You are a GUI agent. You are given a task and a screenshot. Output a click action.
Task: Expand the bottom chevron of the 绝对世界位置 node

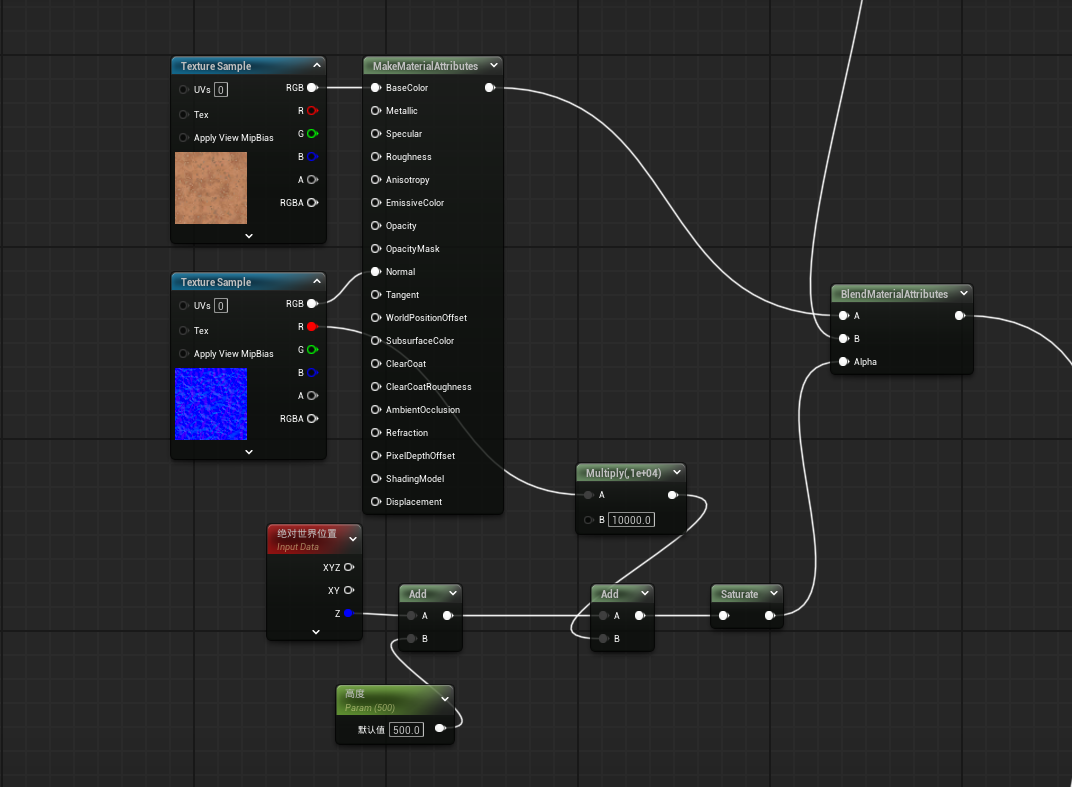315,632
